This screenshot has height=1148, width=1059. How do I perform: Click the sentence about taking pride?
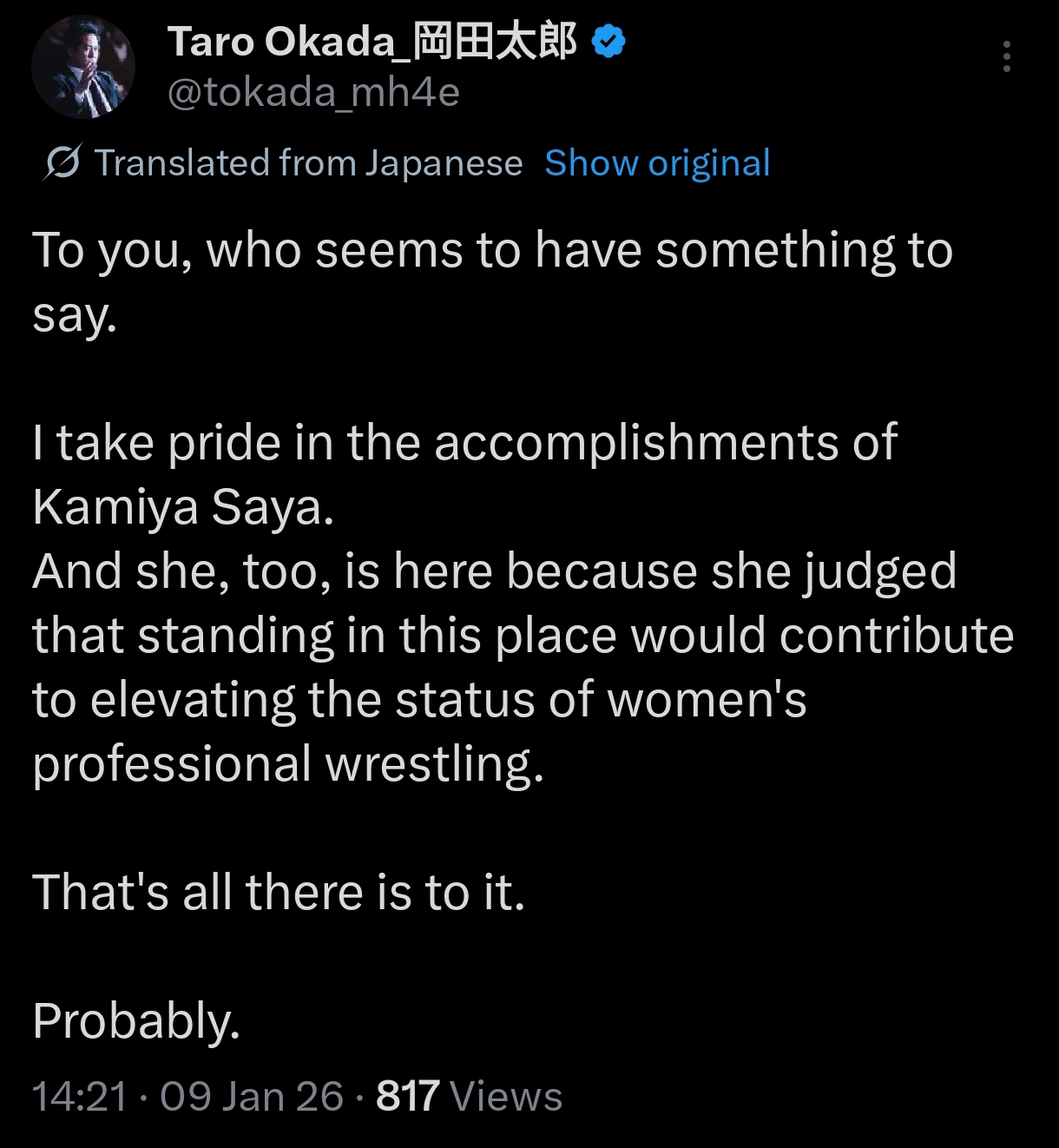click(x=465, y=475)
